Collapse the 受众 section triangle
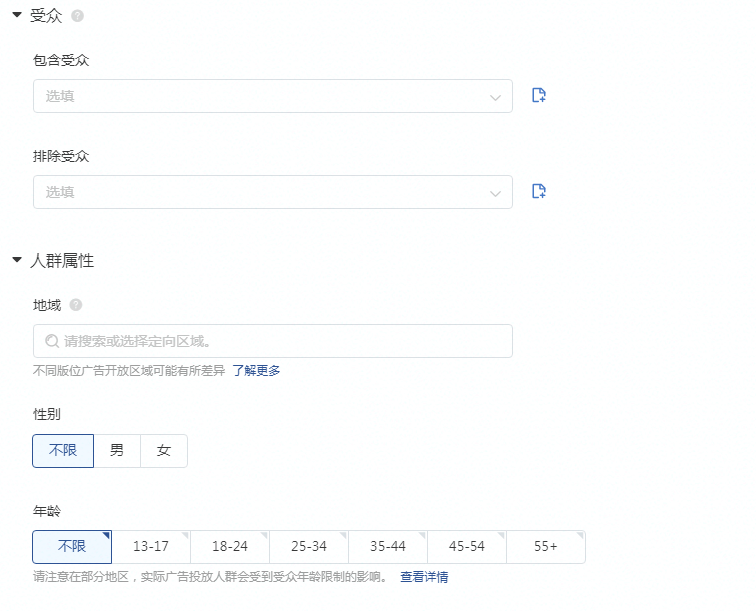This screenshot has width=756, height=611. click(x=17, y=16)
